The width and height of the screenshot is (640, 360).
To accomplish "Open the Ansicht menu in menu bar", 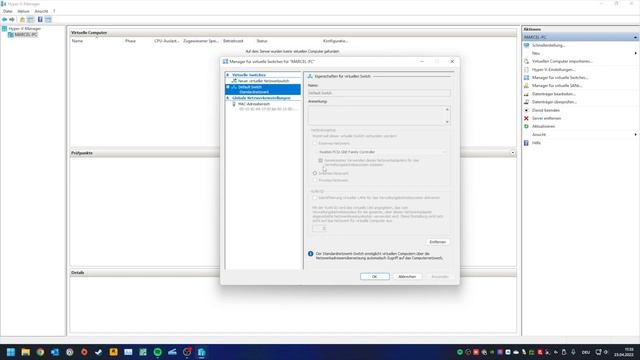I will (41, 11).
